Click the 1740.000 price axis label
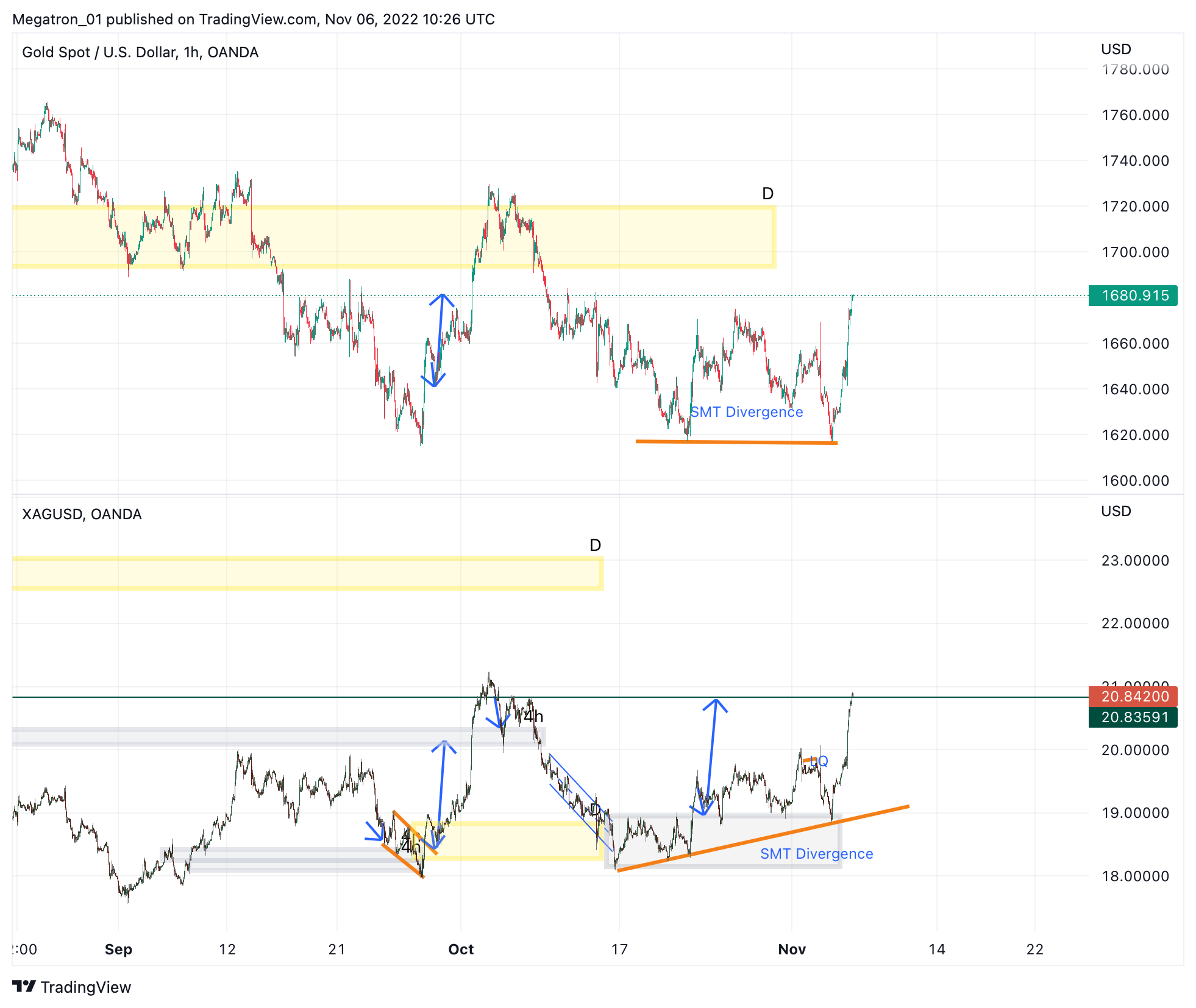 click(1135, 161)
